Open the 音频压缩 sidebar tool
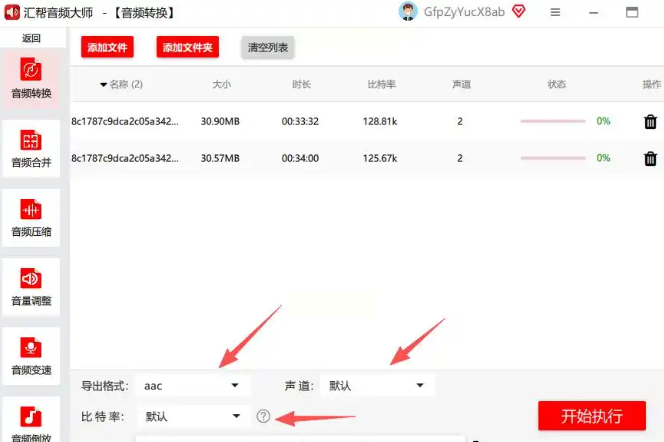The height and width of the screenshot is (442, 664). point(31,218)
